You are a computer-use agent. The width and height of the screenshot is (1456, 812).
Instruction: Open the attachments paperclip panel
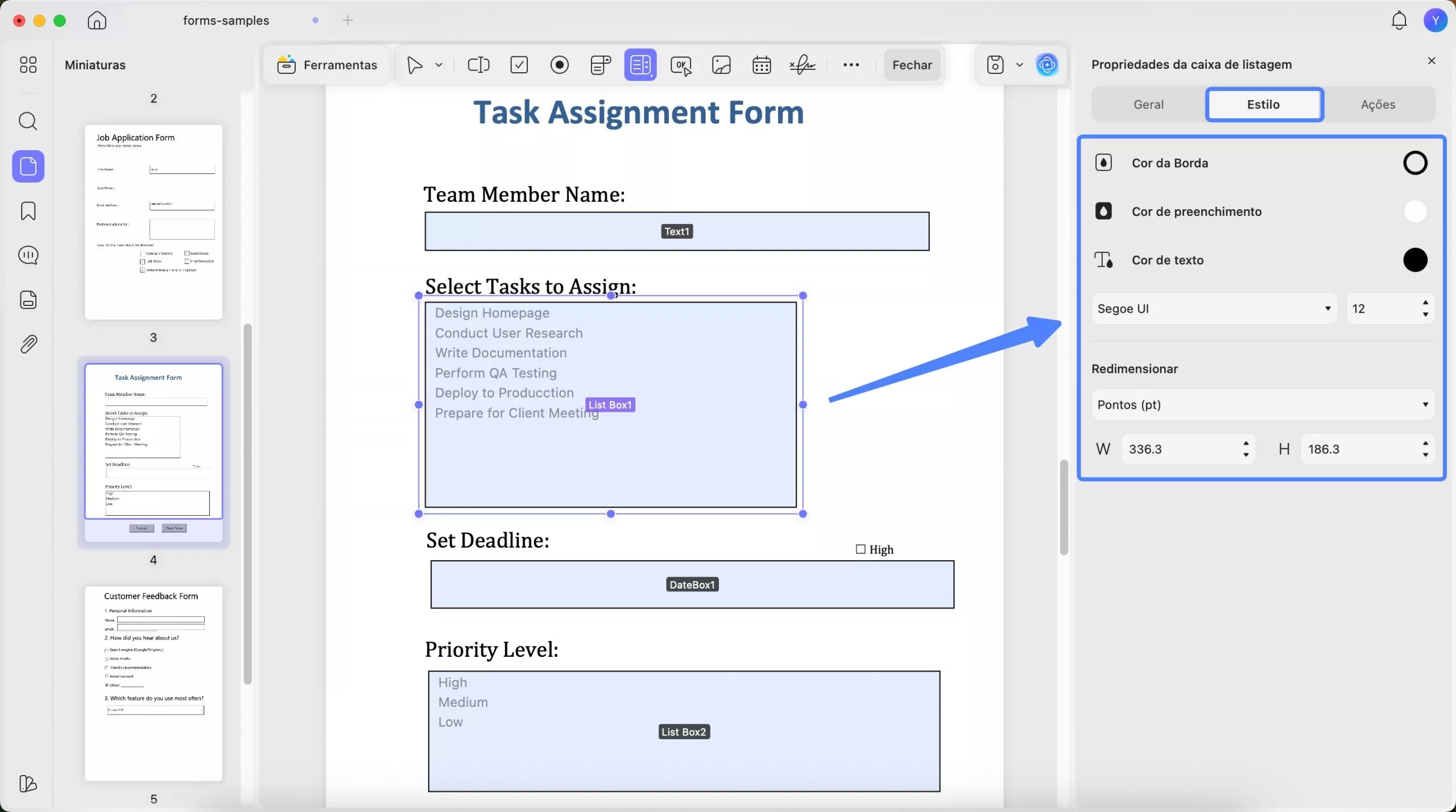pyautogui.click(x=28, y=344)
